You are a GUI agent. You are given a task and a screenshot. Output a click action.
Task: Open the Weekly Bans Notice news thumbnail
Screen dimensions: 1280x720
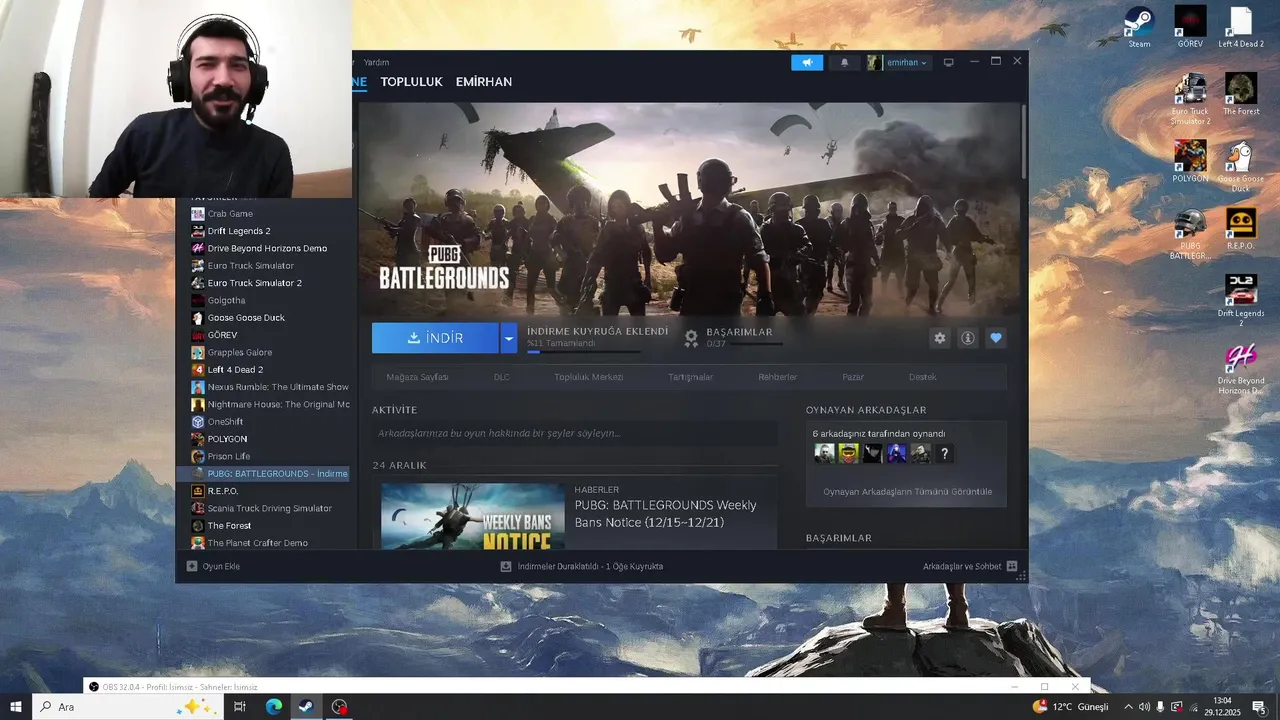point(473,516)
